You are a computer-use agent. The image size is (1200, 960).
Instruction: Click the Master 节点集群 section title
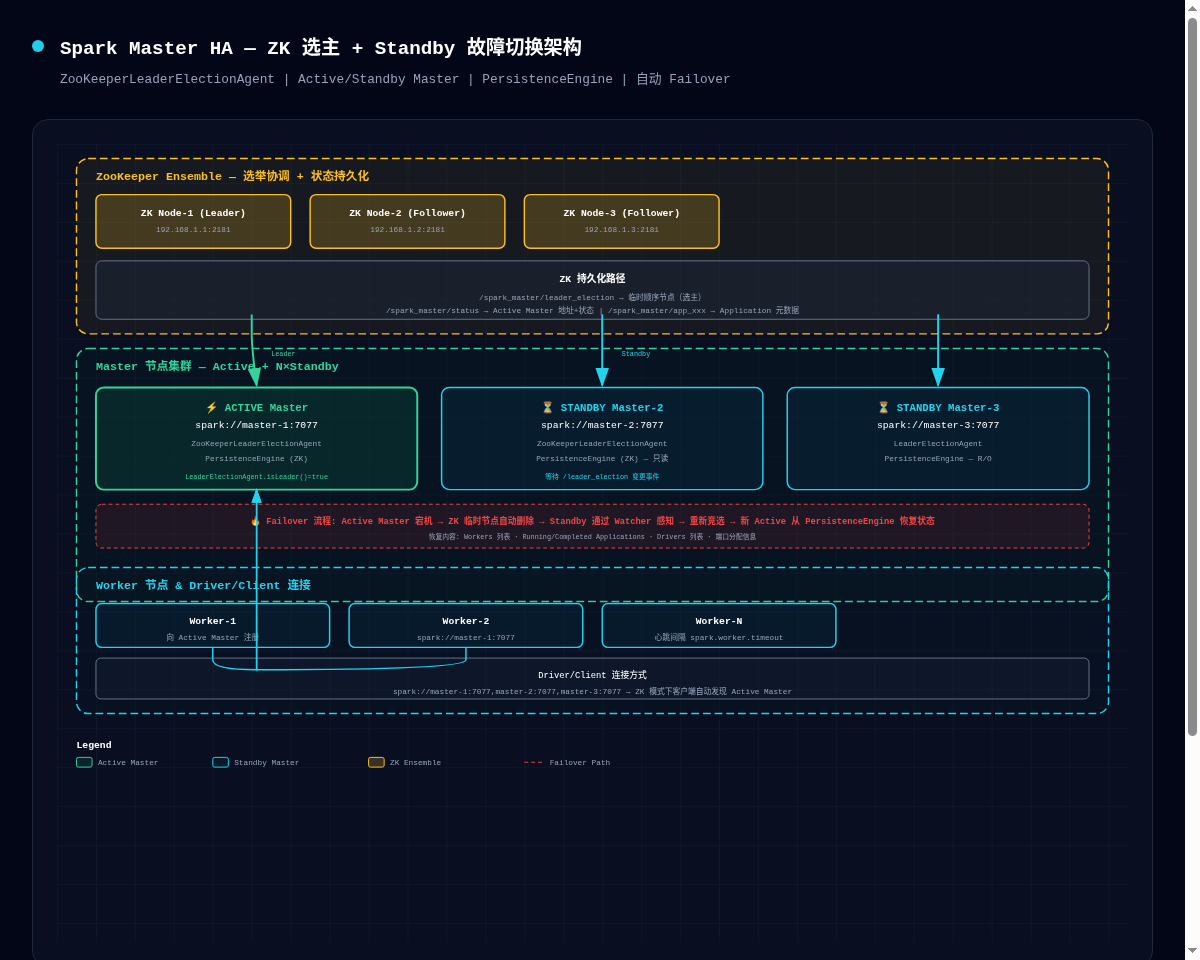click(217, 366)
